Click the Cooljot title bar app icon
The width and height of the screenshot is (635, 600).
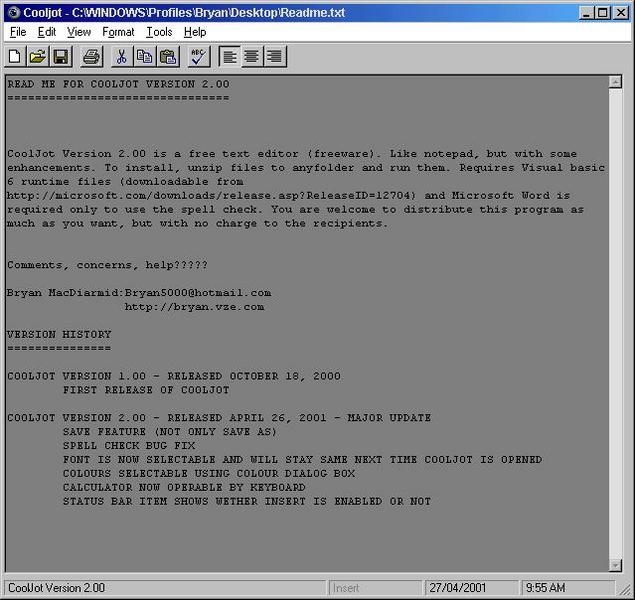[x=14, y=13]
